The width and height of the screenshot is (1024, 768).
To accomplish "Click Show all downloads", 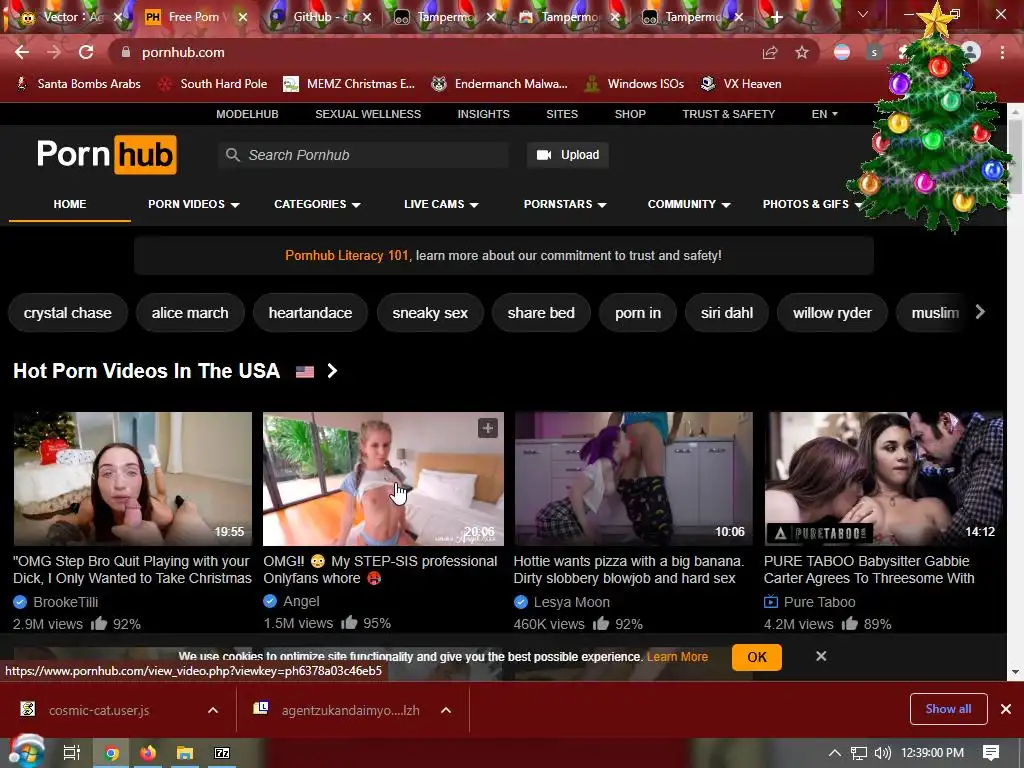I will [948, 709].
